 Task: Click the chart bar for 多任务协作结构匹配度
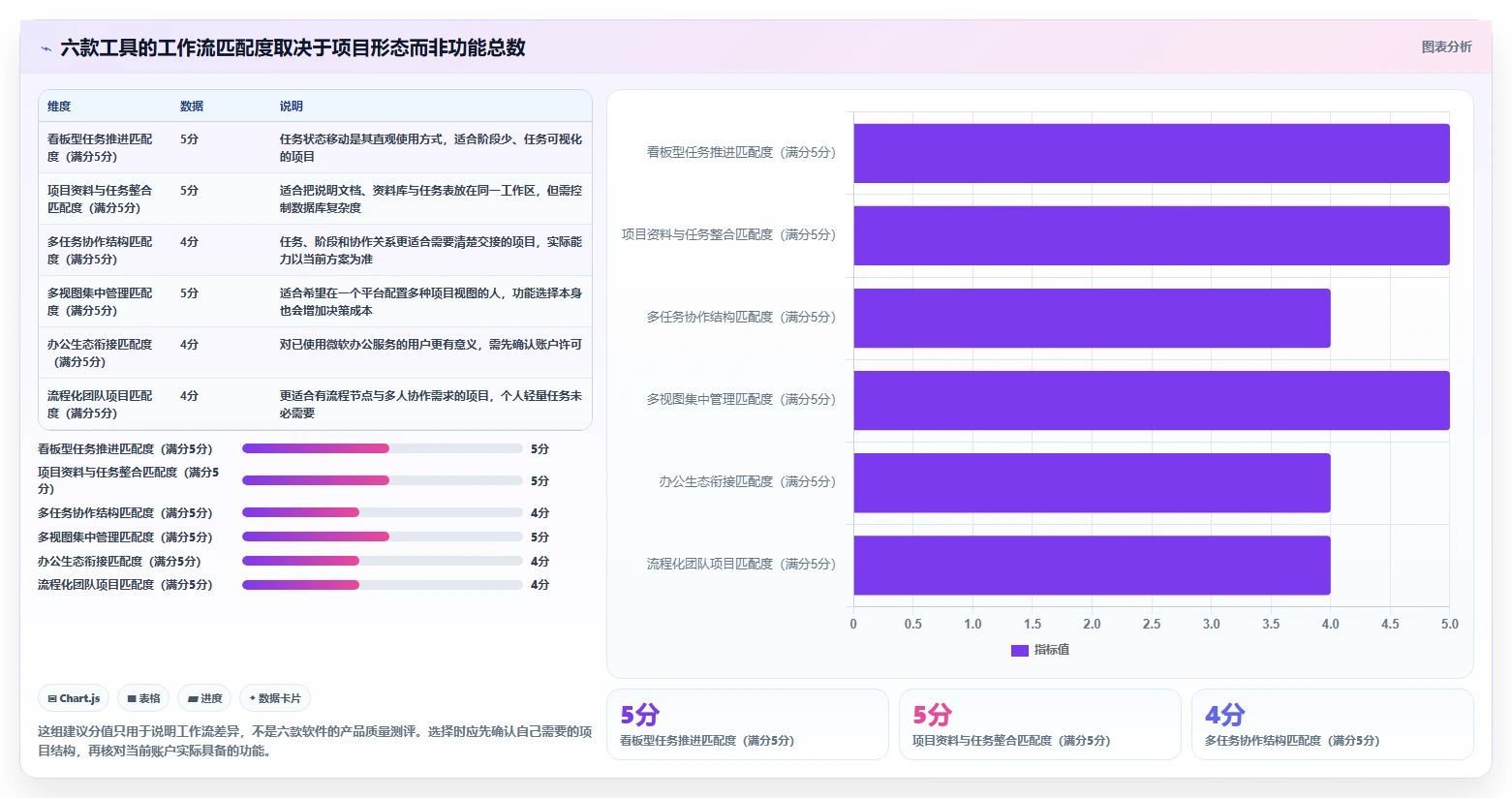point(1092,318)
